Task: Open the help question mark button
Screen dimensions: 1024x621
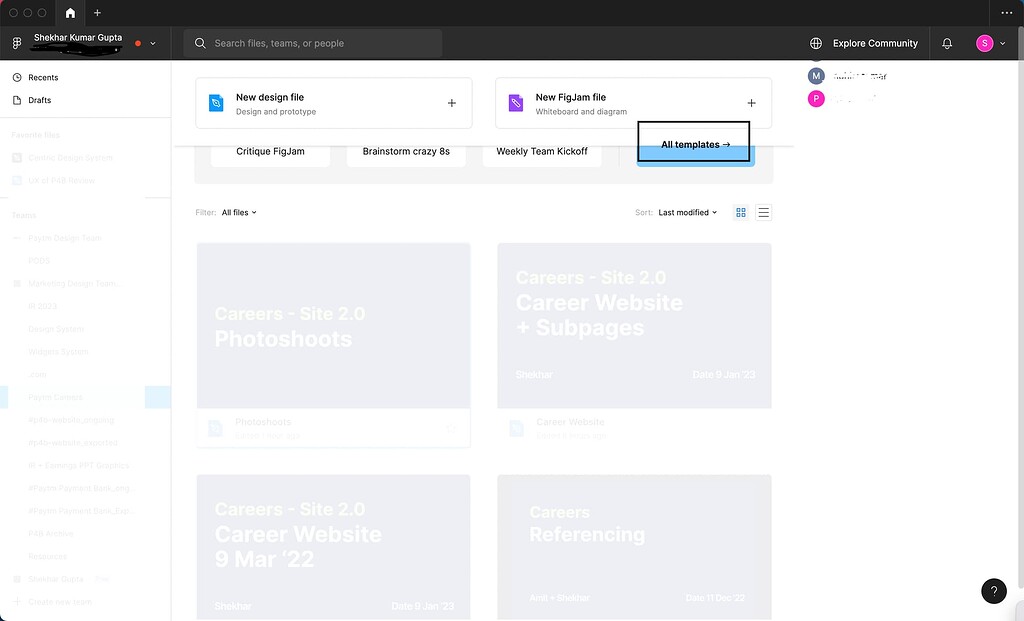Action: (x=993, y=591)
